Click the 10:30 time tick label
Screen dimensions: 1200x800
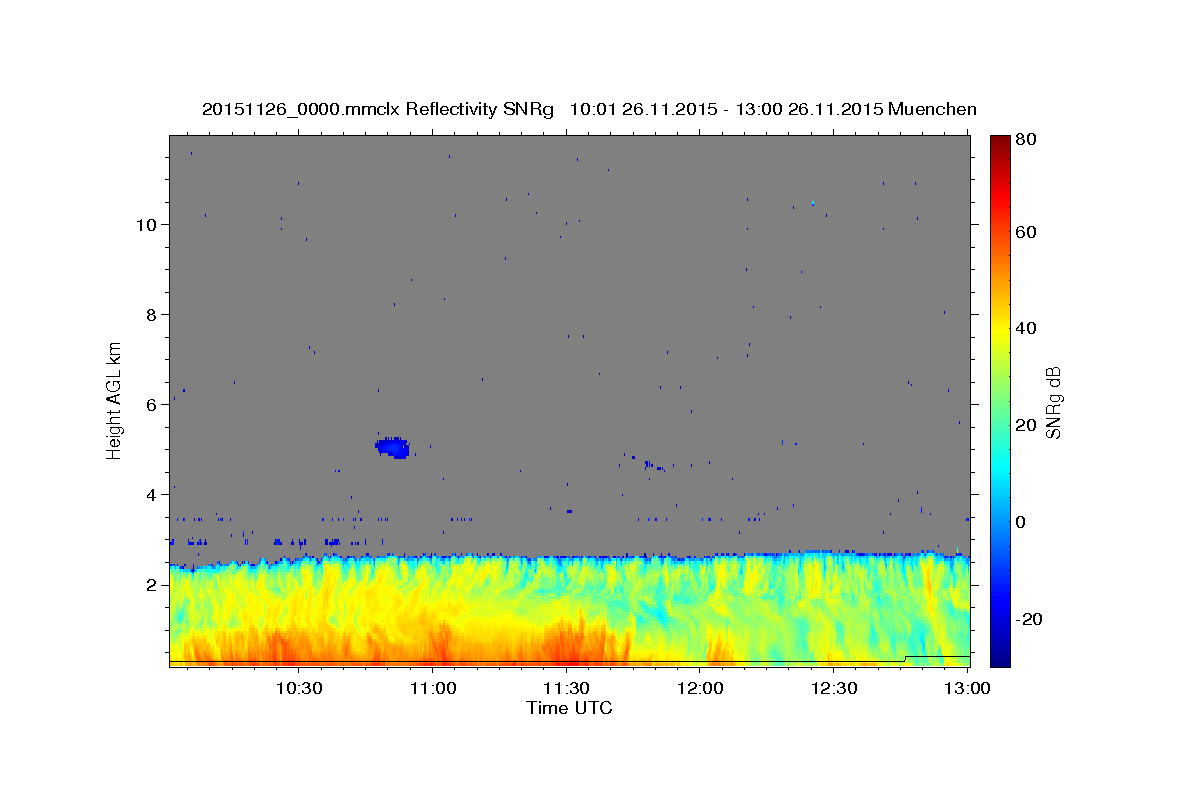tap(299, 688)
